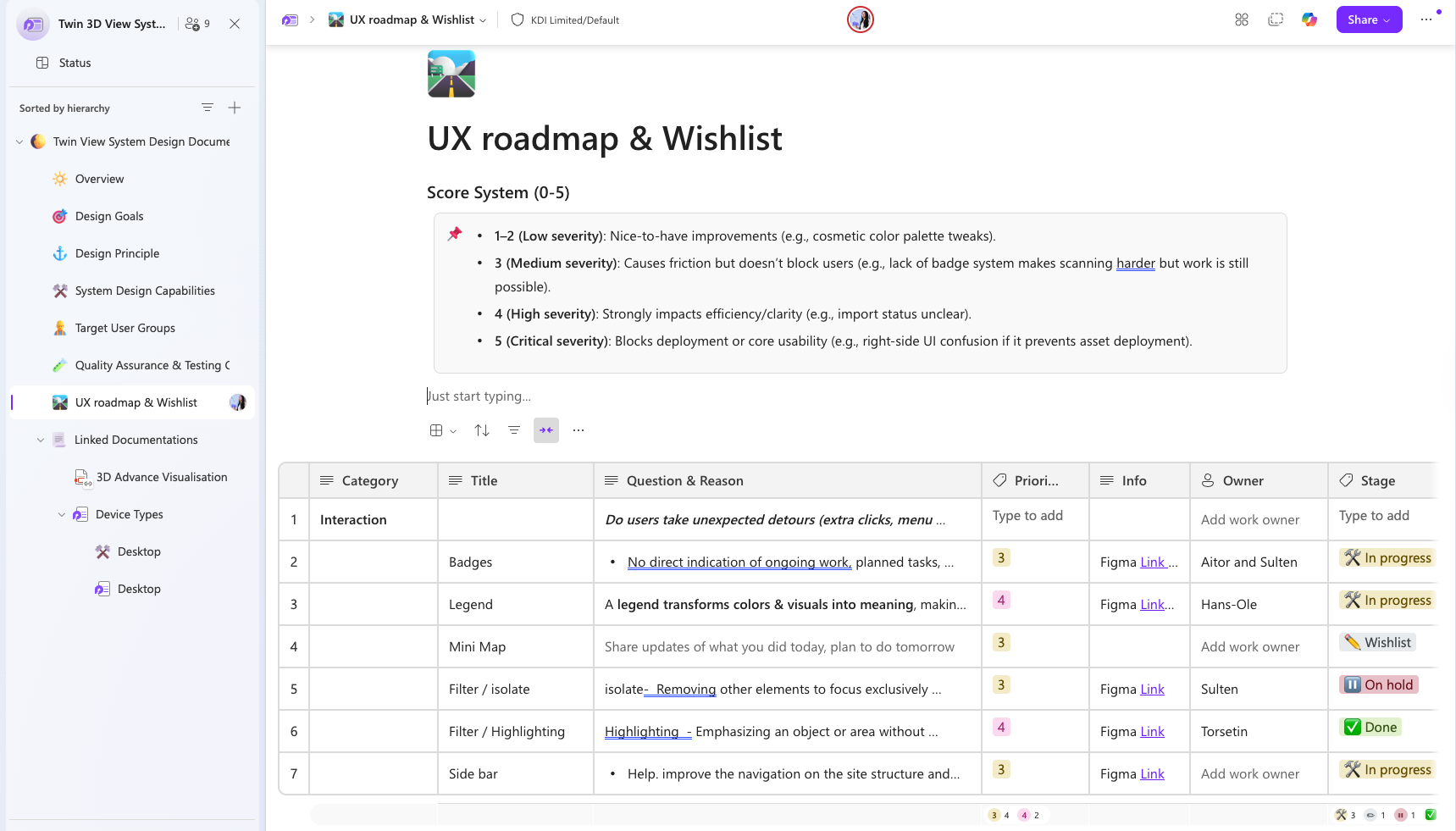1456x831 pixels.
Task: Click the road cover image icon
Action: (x=451, y=74)
